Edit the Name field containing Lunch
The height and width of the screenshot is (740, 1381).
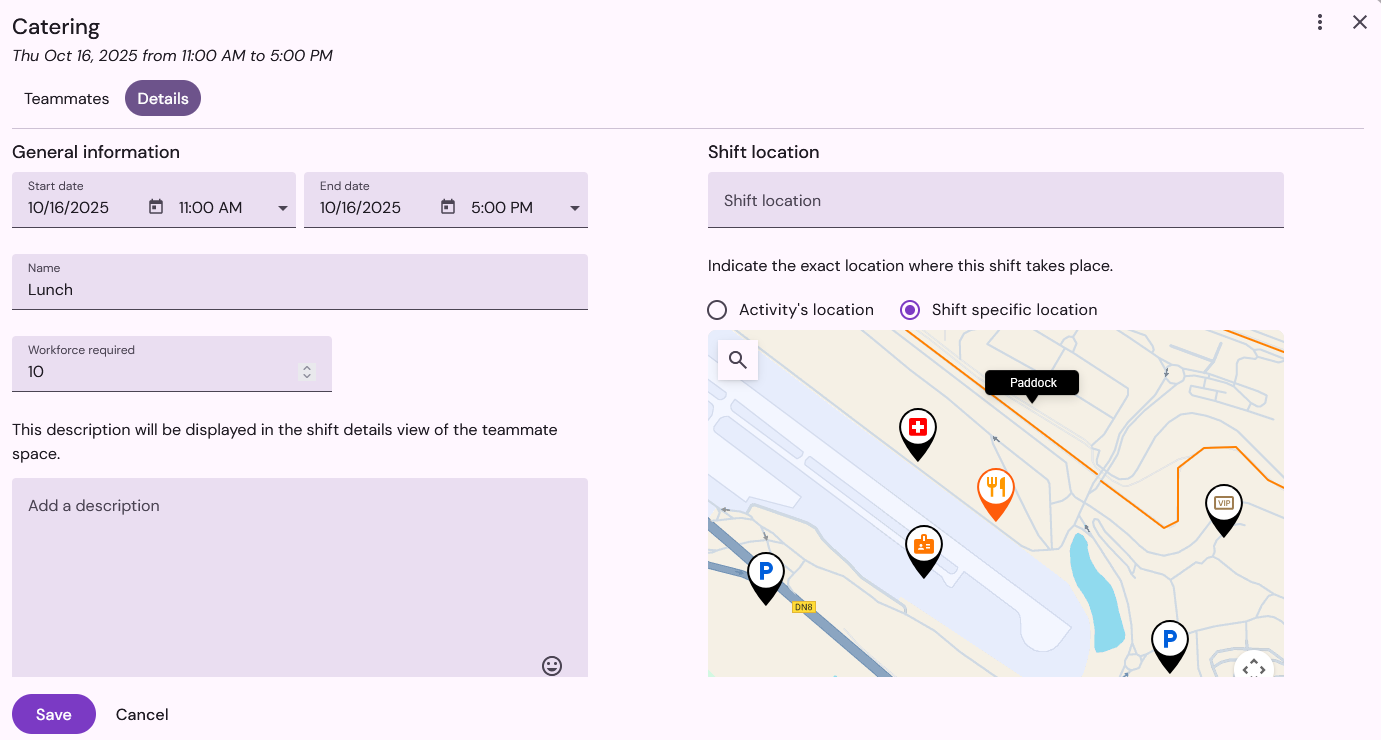pos(300,282)
